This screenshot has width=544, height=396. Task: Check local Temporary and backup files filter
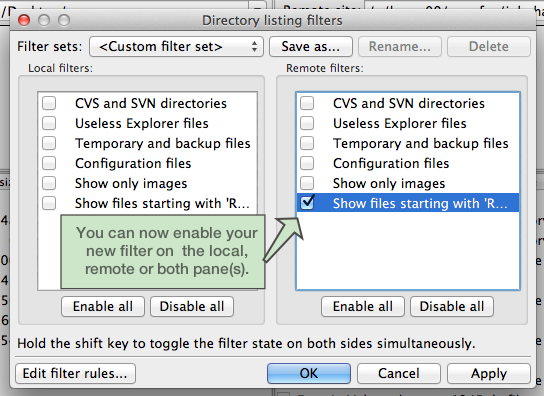point(49,143)
